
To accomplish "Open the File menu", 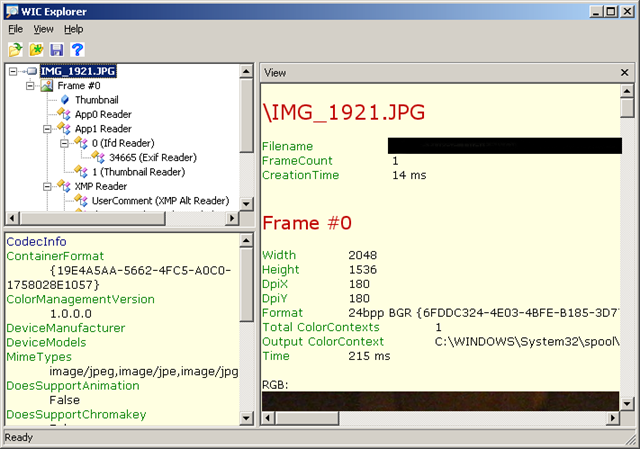I will point(16,29).
